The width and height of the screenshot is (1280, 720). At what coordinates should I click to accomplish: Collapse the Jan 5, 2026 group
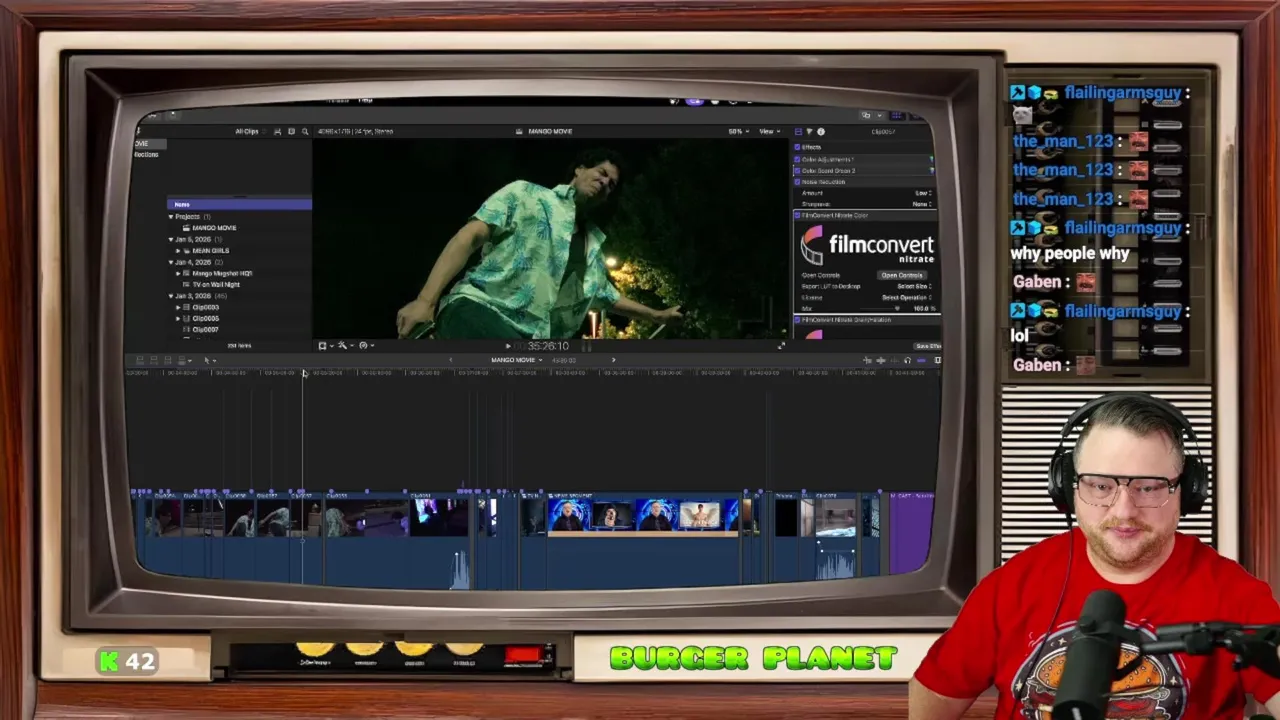tap(171, 239)
